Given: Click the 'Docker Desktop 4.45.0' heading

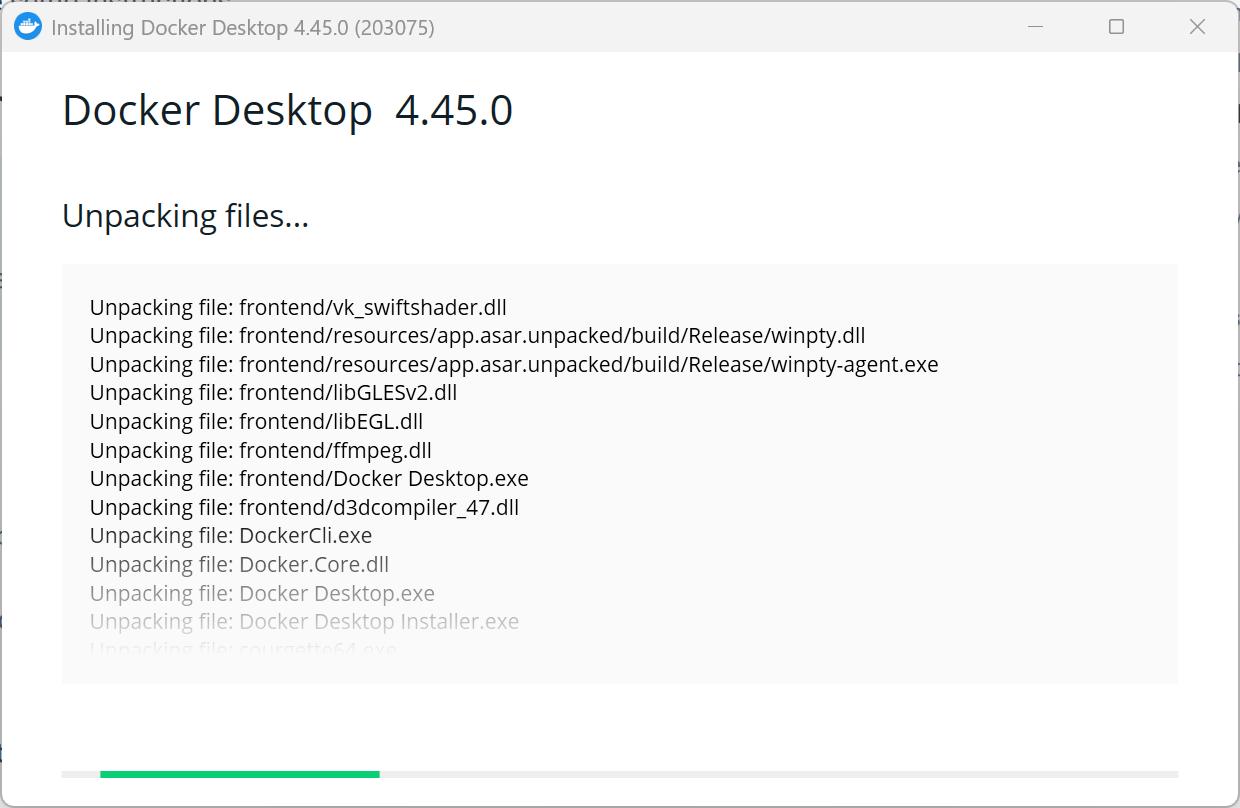Looking at the screenshot, I should click(288, 110).
